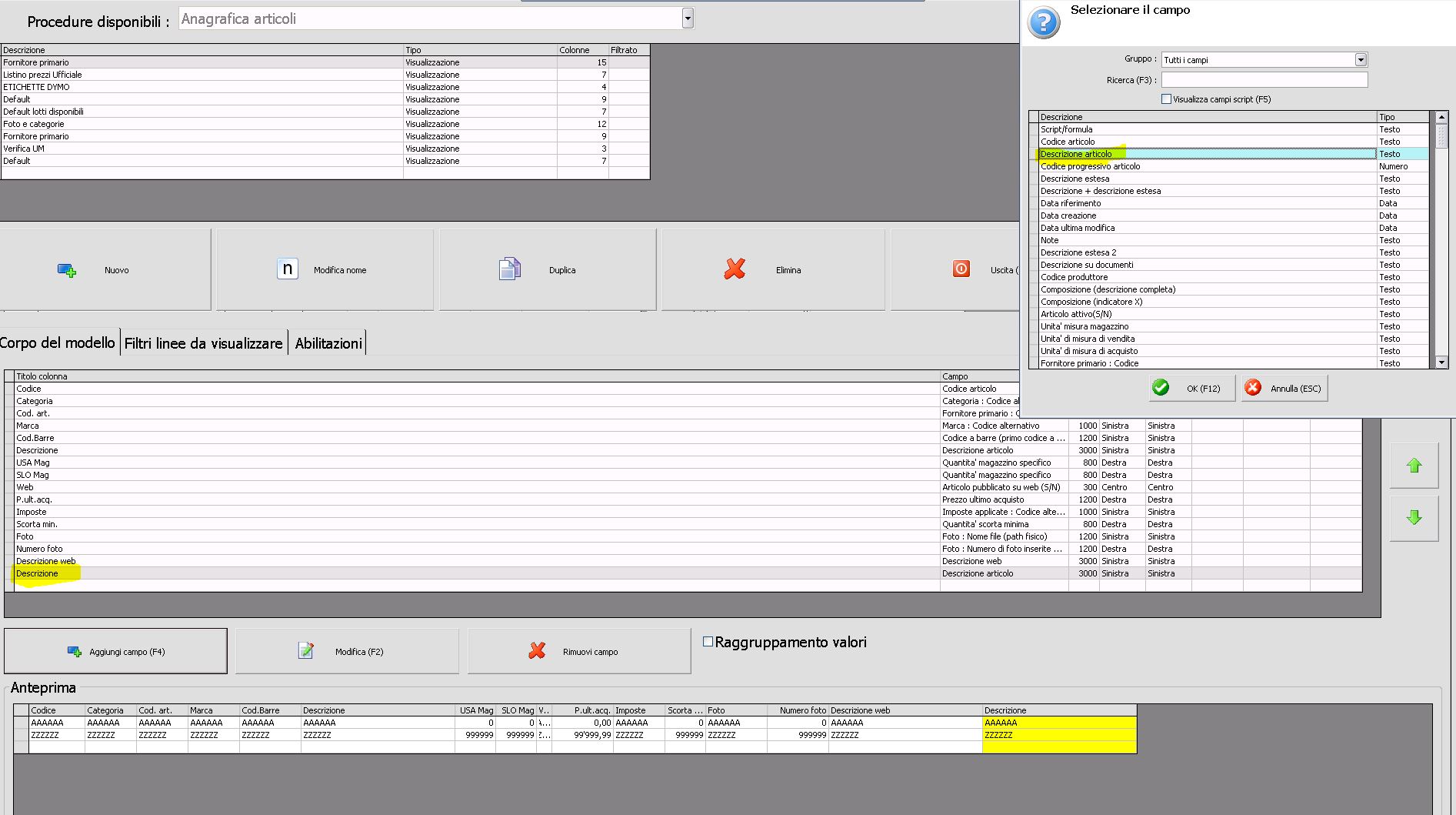Click the Modifica nome 'n' icon
The width and height of the screenshot is (1456, 815).
point(287,269)
